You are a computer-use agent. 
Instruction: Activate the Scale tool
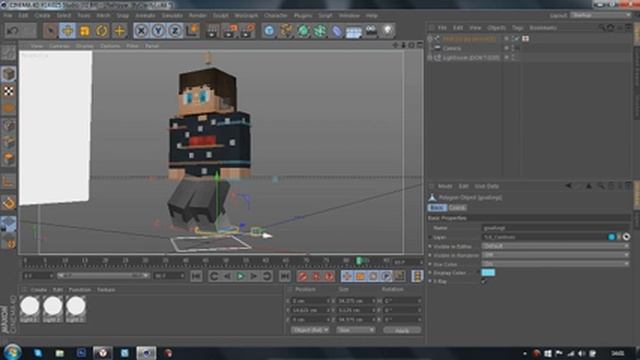[x=84, y=31]
